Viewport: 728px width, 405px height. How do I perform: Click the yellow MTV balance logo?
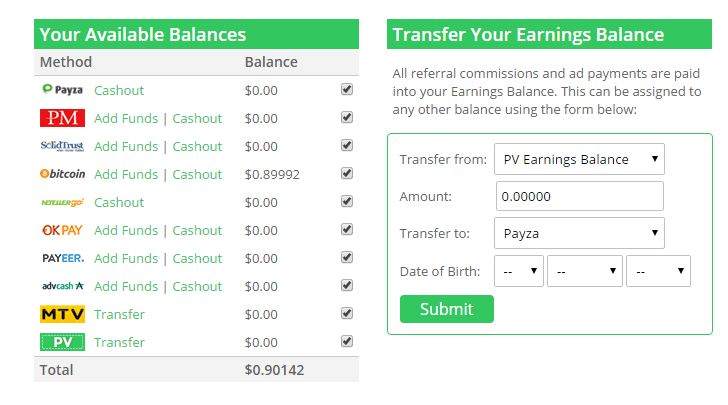(62, 314)
